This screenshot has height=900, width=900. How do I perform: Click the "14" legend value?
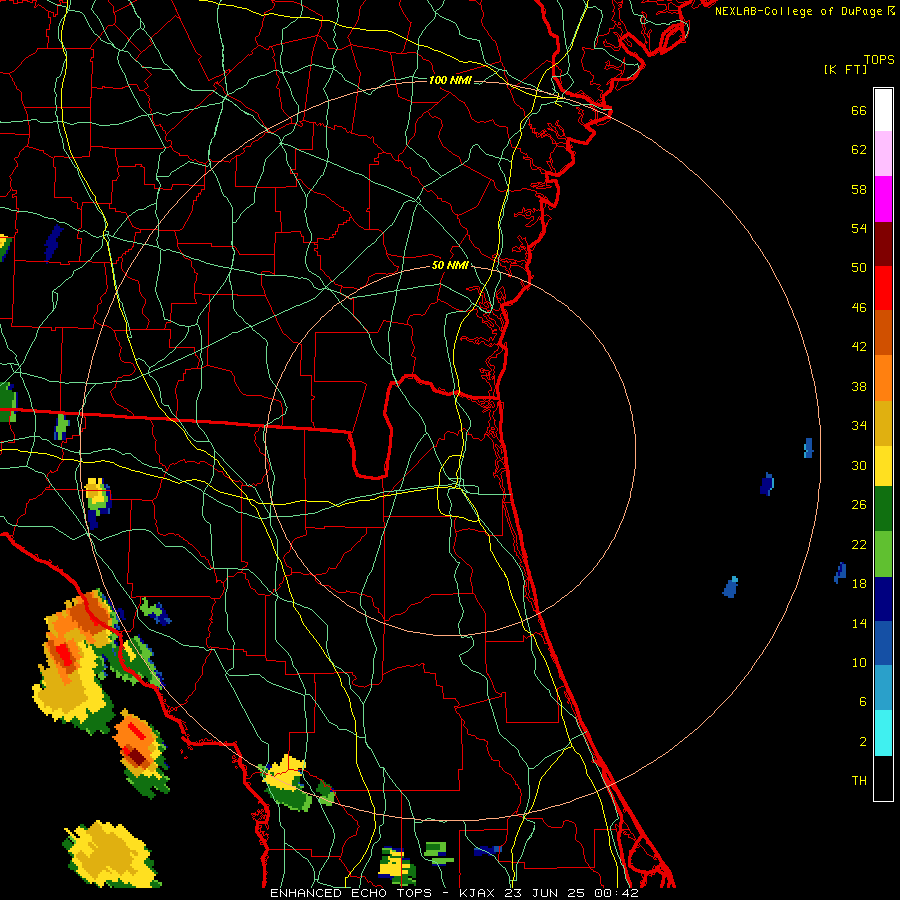tap(859, 623)
